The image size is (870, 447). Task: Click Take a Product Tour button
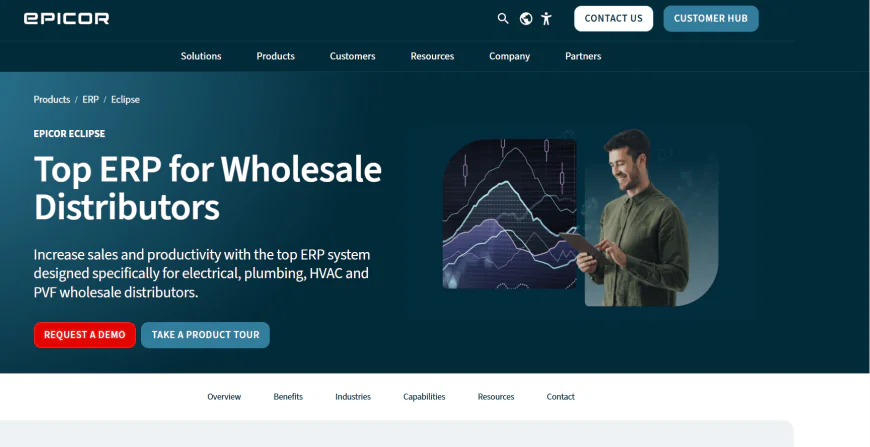[205, 335]
